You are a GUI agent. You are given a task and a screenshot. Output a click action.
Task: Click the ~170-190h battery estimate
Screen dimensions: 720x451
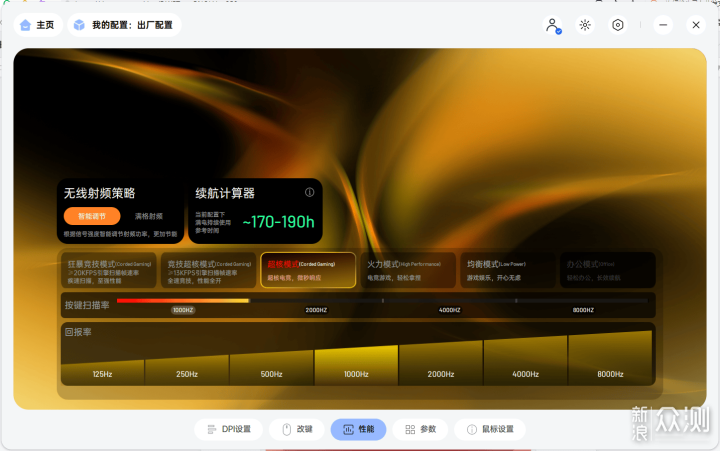point(278,222)
